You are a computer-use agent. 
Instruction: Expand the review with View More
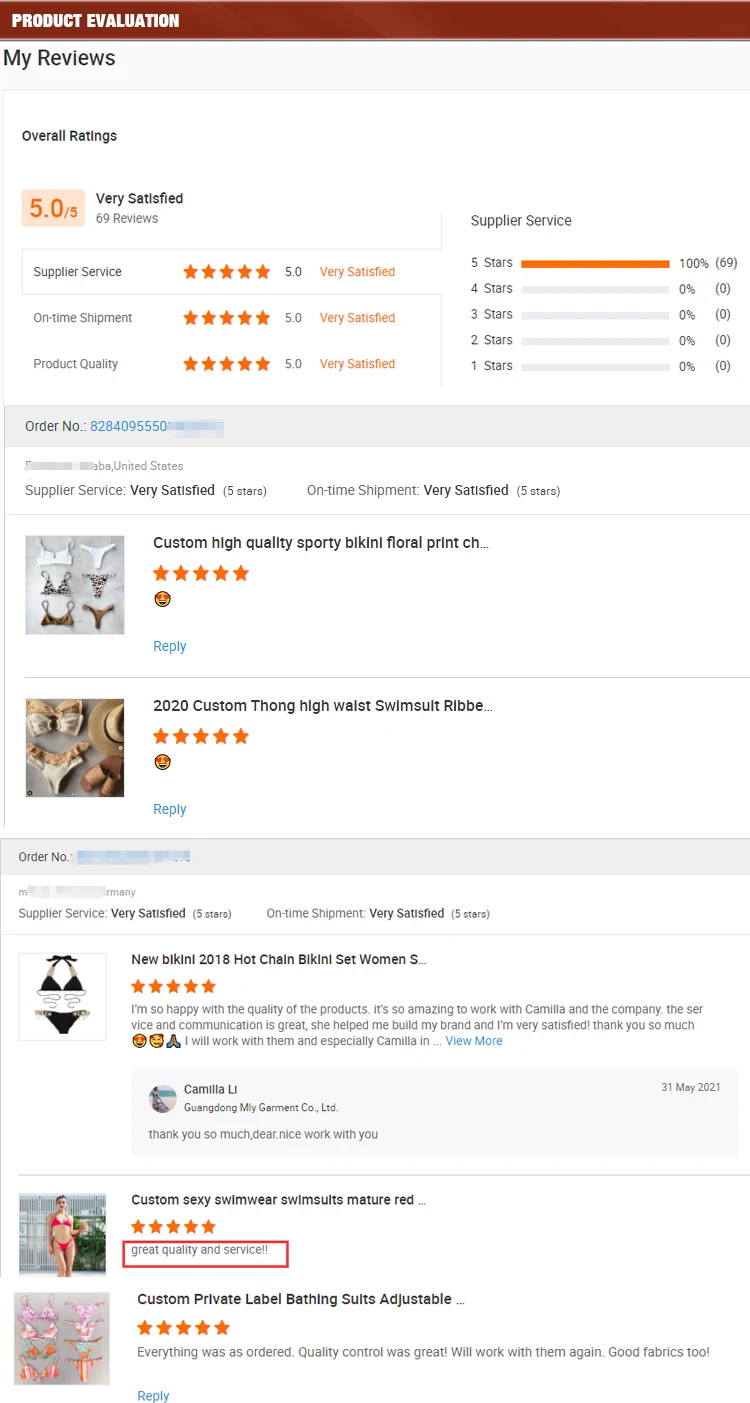[474, 1041]
